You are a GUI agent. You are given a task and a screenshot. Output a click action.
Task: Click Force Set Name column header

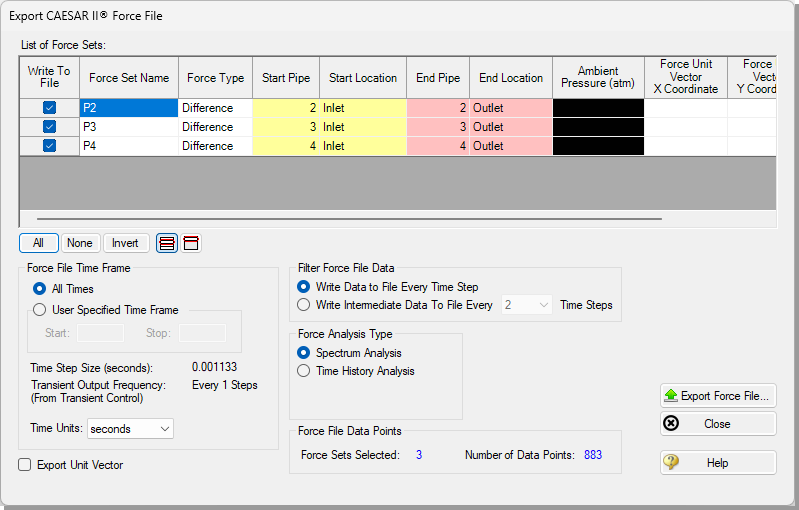pyautogui.click(x=129, y=77)
